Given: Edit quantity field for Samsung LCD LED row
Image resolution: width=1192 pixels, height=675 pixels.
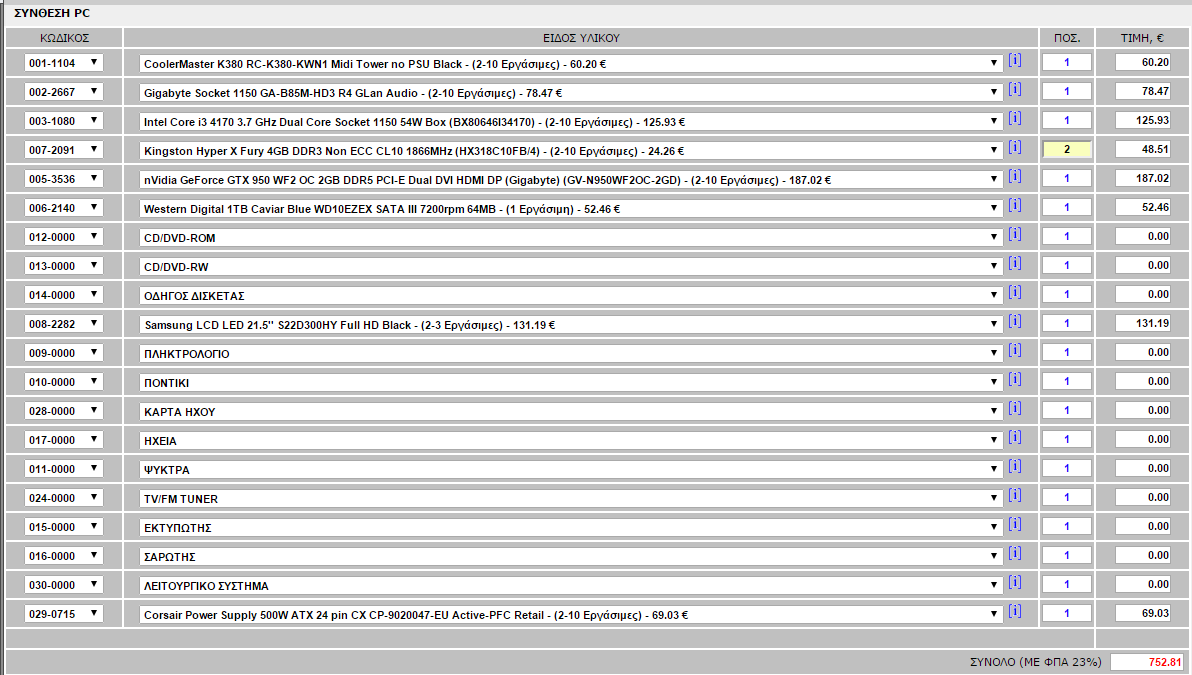Looking at the screenshot, I should 1067,323.
